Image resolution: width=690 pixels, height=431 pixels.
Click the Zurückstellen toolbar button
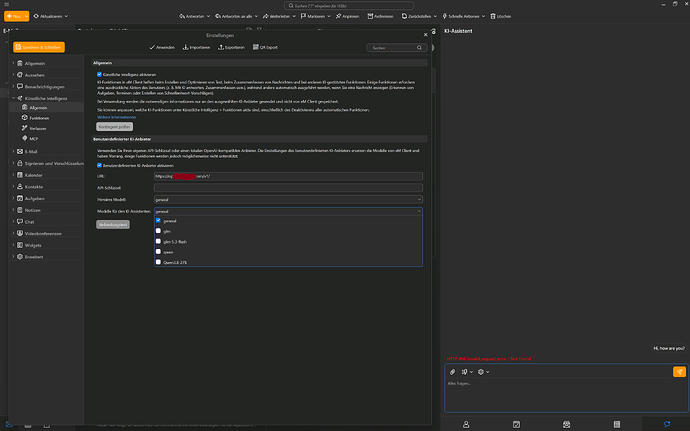[x=416, y=16]
